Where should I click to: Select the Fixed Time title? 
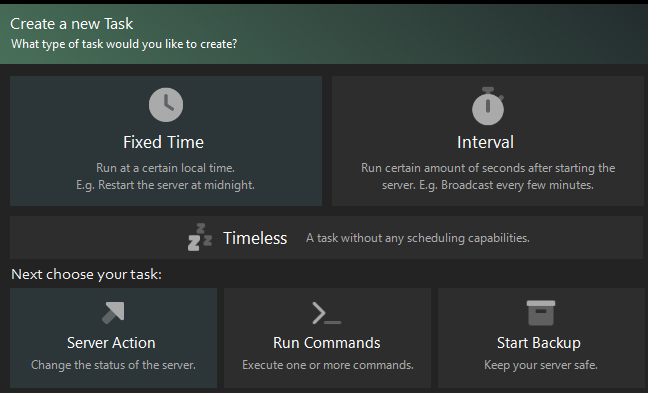click(x=164, y=142)
